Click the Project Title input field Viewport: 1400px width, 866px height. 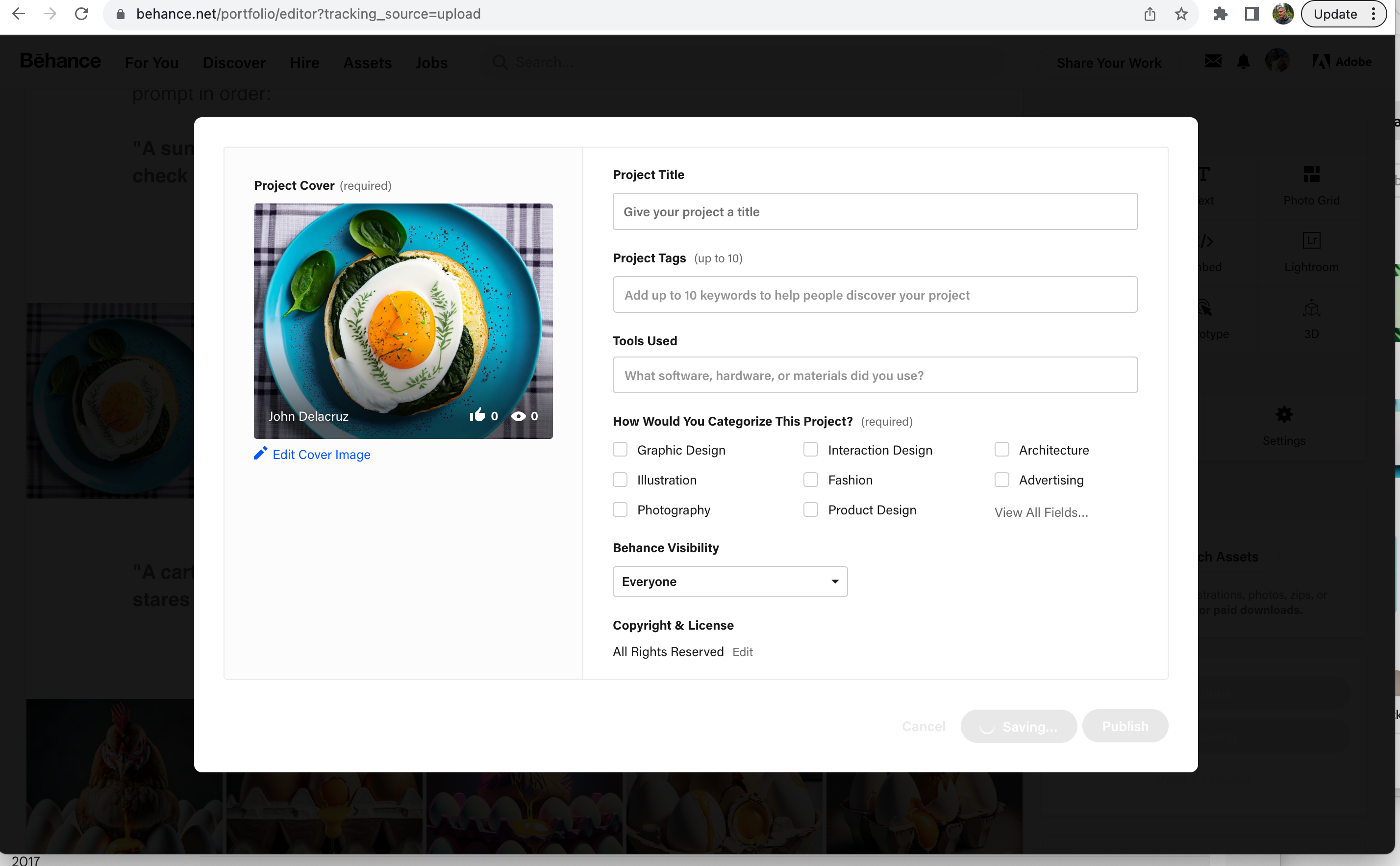pos(875,211)
